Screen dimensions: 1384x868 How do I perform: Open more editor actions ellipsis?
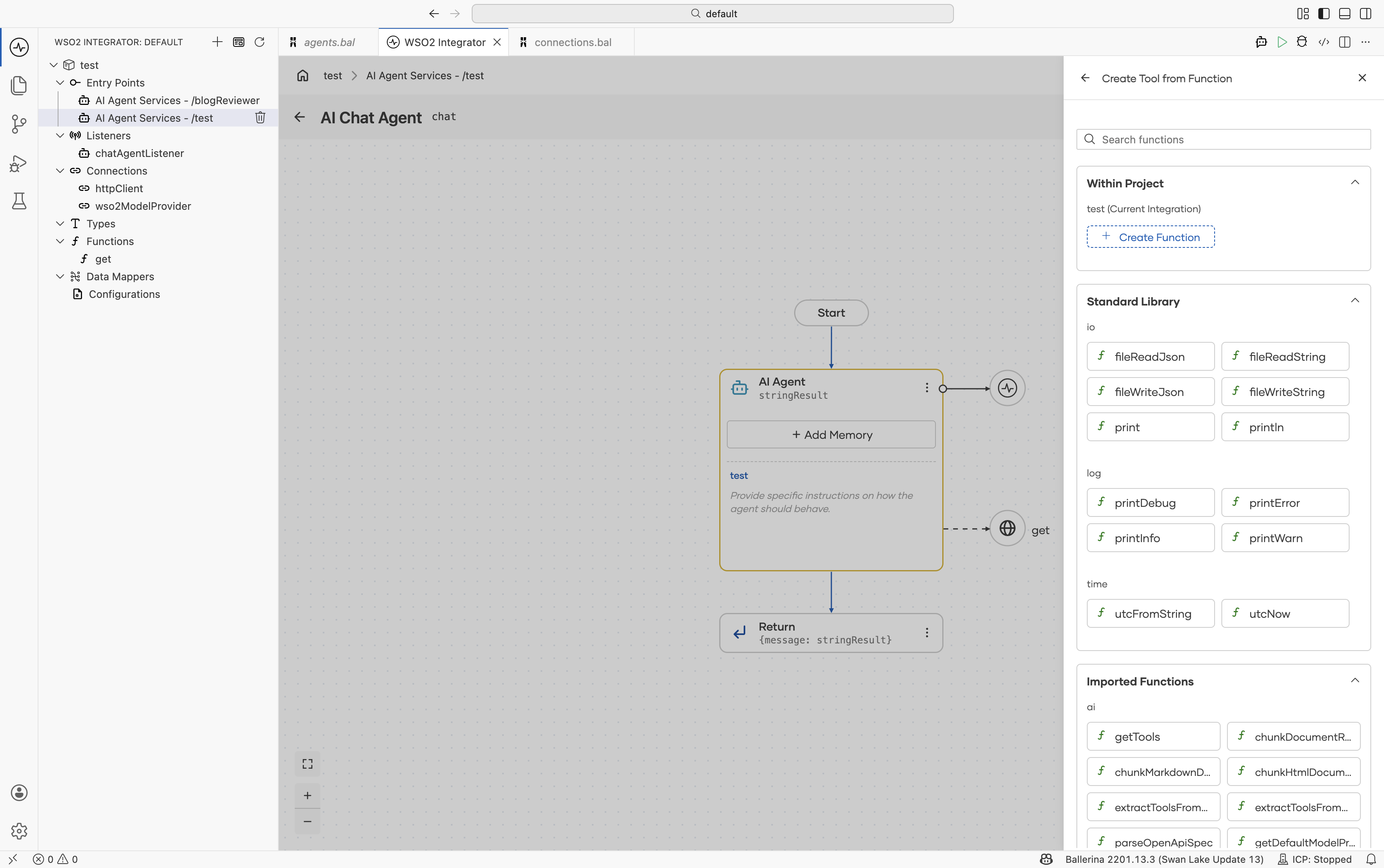1366,42
